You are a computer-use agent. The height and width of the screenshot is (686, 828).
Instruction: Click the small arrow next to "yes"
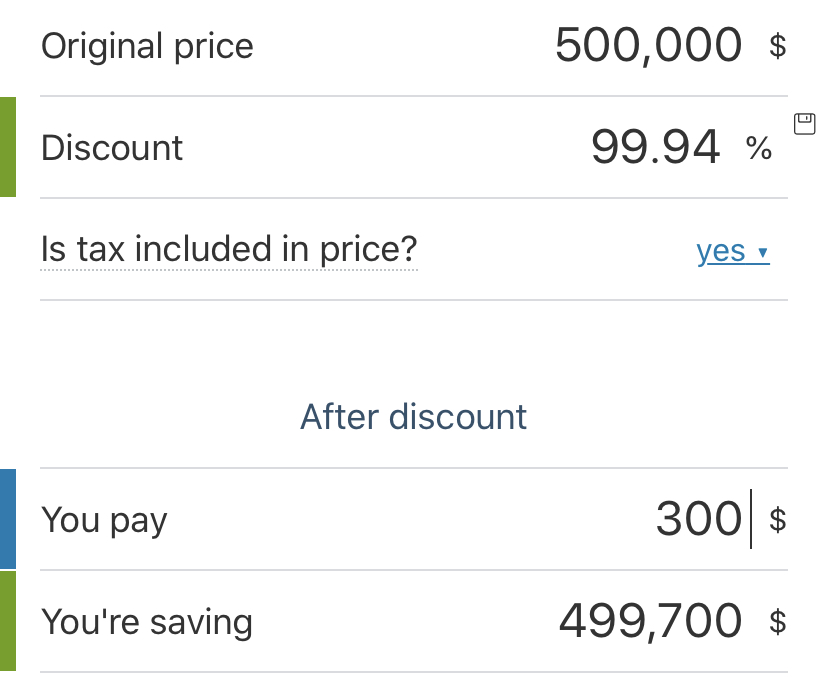(764, 253)
